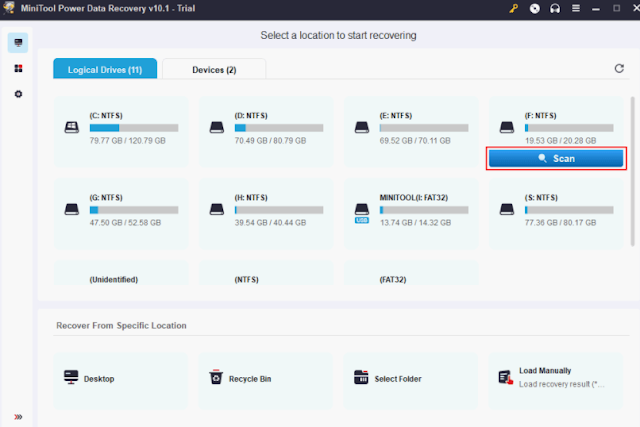Click the C: drive Windows disk icon
Viewport: 640px width, 427px height.
[x=72, y=127]
